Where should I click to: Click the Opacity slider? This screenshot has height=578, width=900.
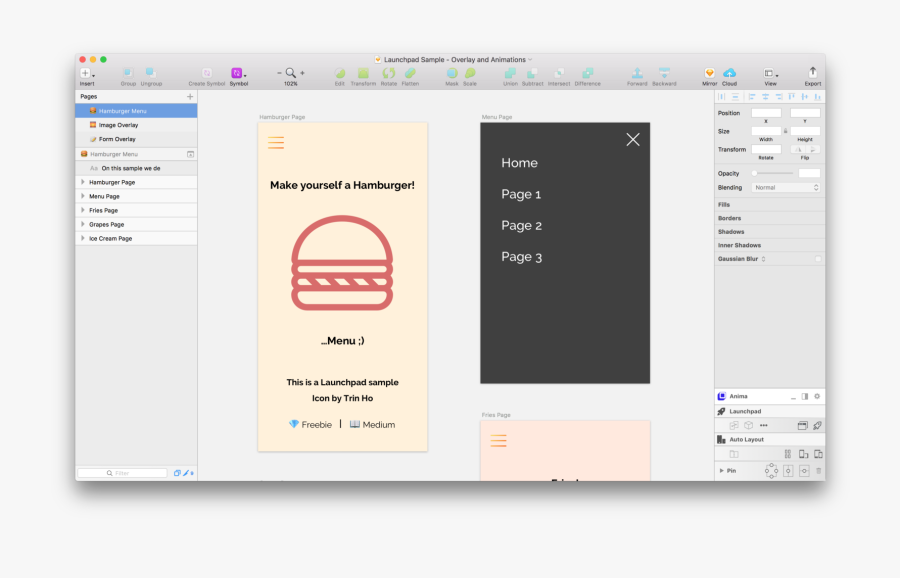tap(773, 173)
